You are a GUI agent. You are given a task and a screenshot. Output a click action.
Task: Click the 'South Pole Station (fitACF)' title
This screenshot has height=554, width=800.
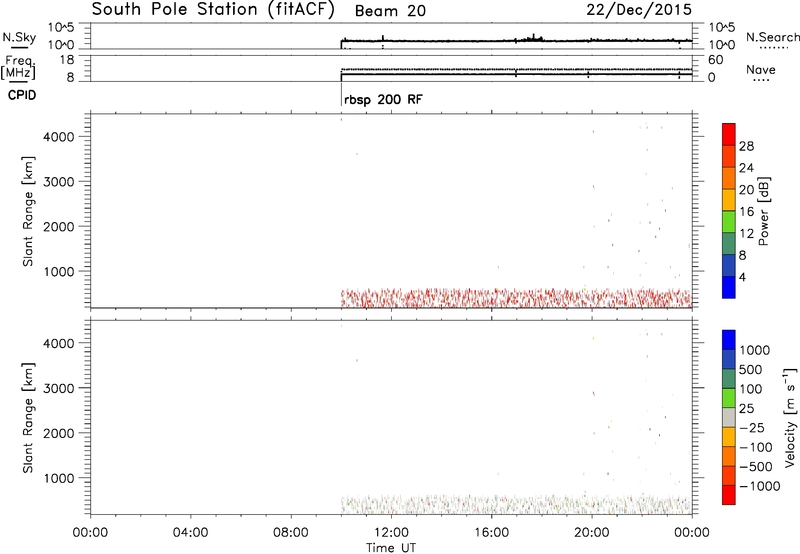[x=213, y=10]
